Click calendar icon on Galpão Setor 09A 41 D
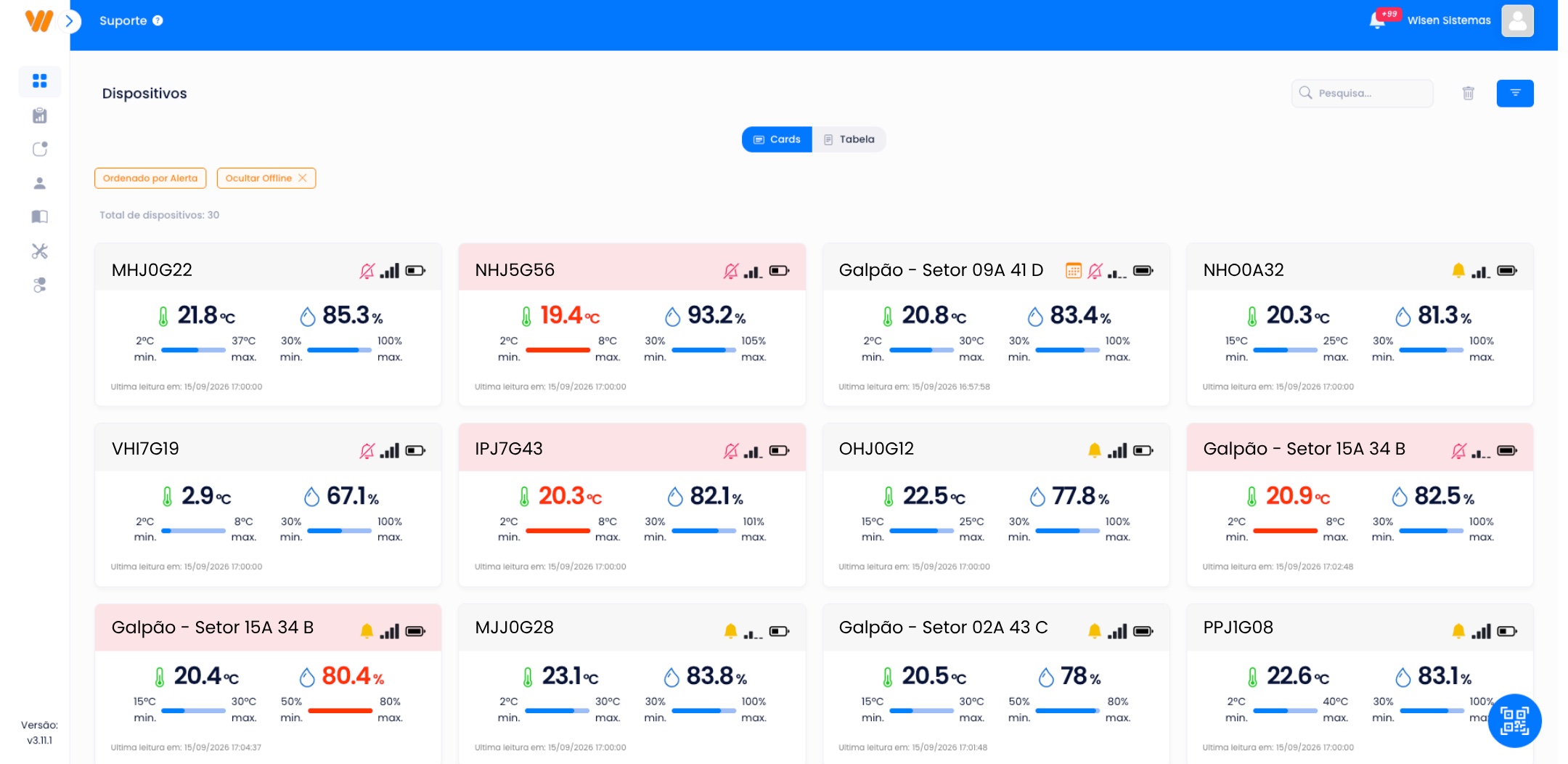 (x=1074, y=270)
